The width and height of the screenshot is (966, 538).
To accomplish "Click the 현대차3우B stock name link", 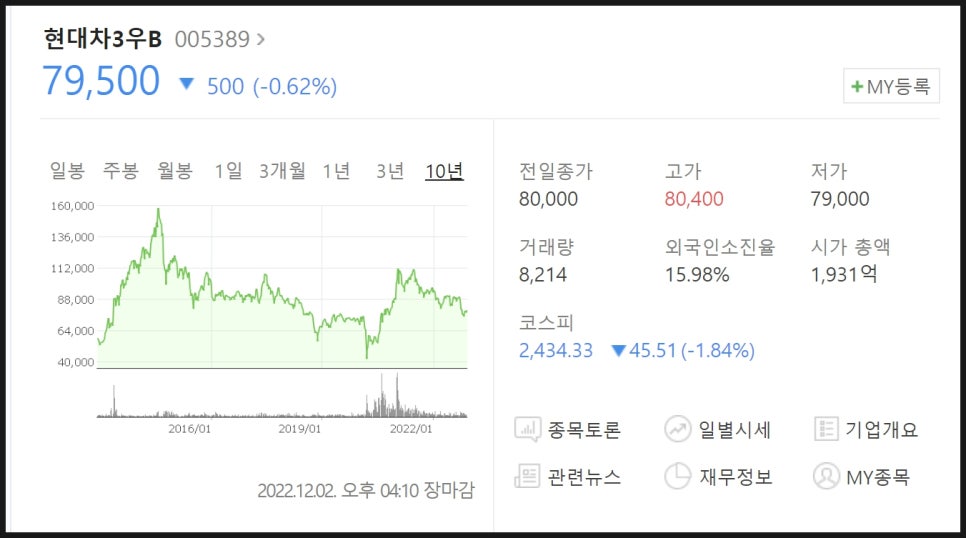I will click(x=103, y=39).
